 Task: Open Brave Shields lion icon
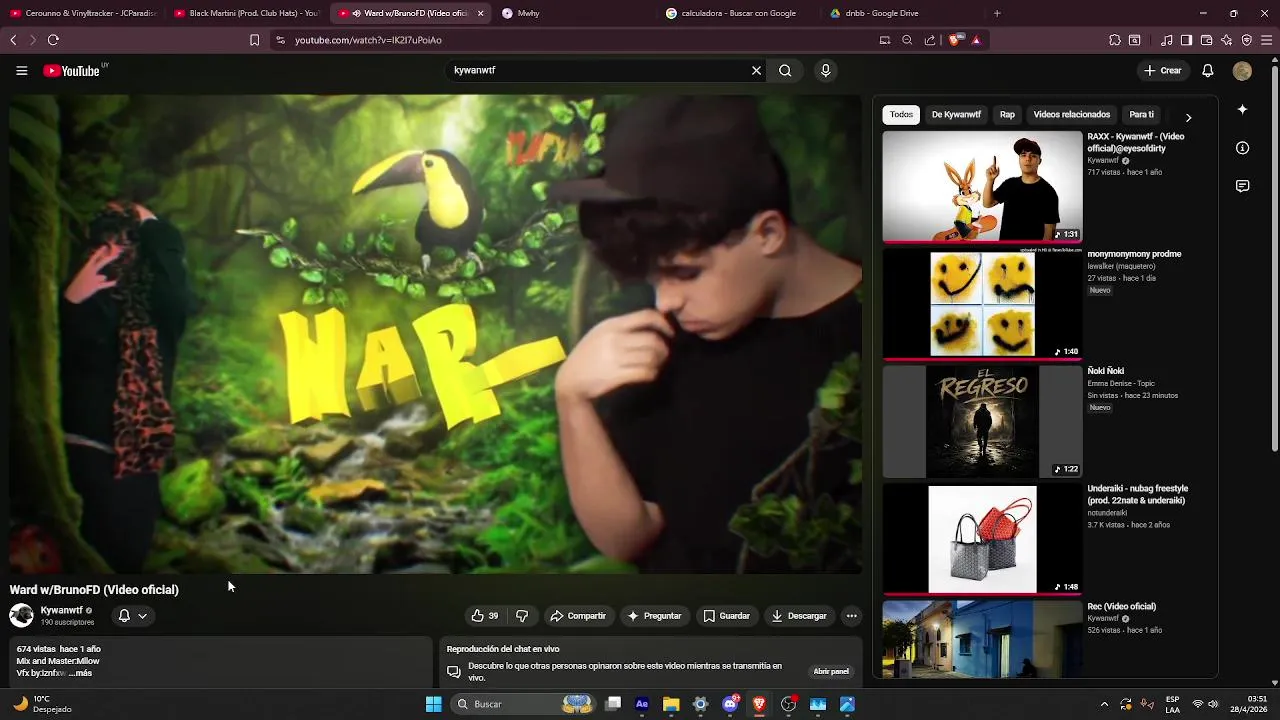tap(954, 40)
